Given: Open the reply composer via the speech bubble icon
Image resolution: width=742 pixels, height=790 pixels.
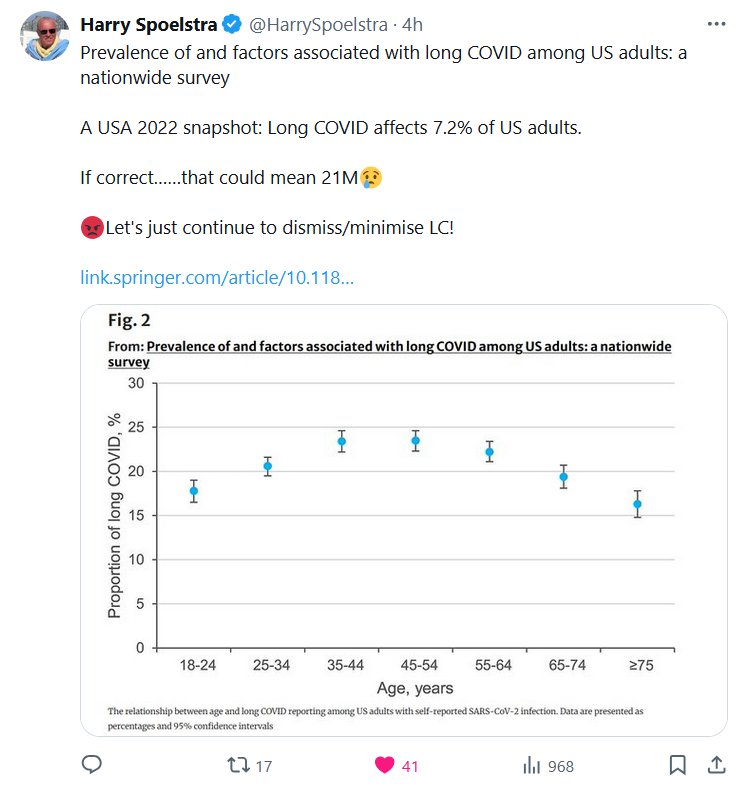Looking at the screenshot, I should (92, 765).
